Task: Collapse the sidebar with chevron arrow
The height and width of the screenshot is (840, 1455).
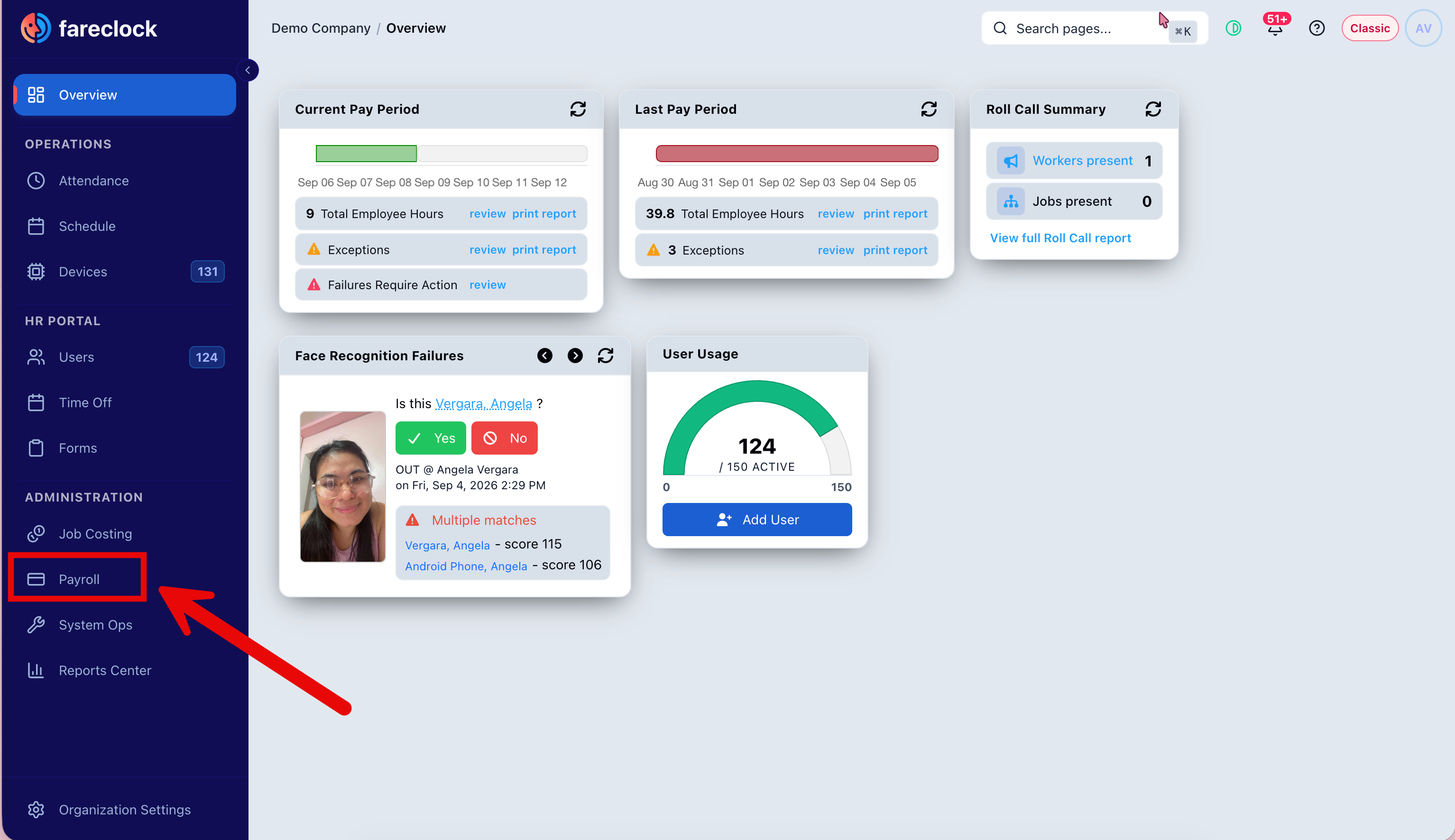Action: click(x=248, y=70)
